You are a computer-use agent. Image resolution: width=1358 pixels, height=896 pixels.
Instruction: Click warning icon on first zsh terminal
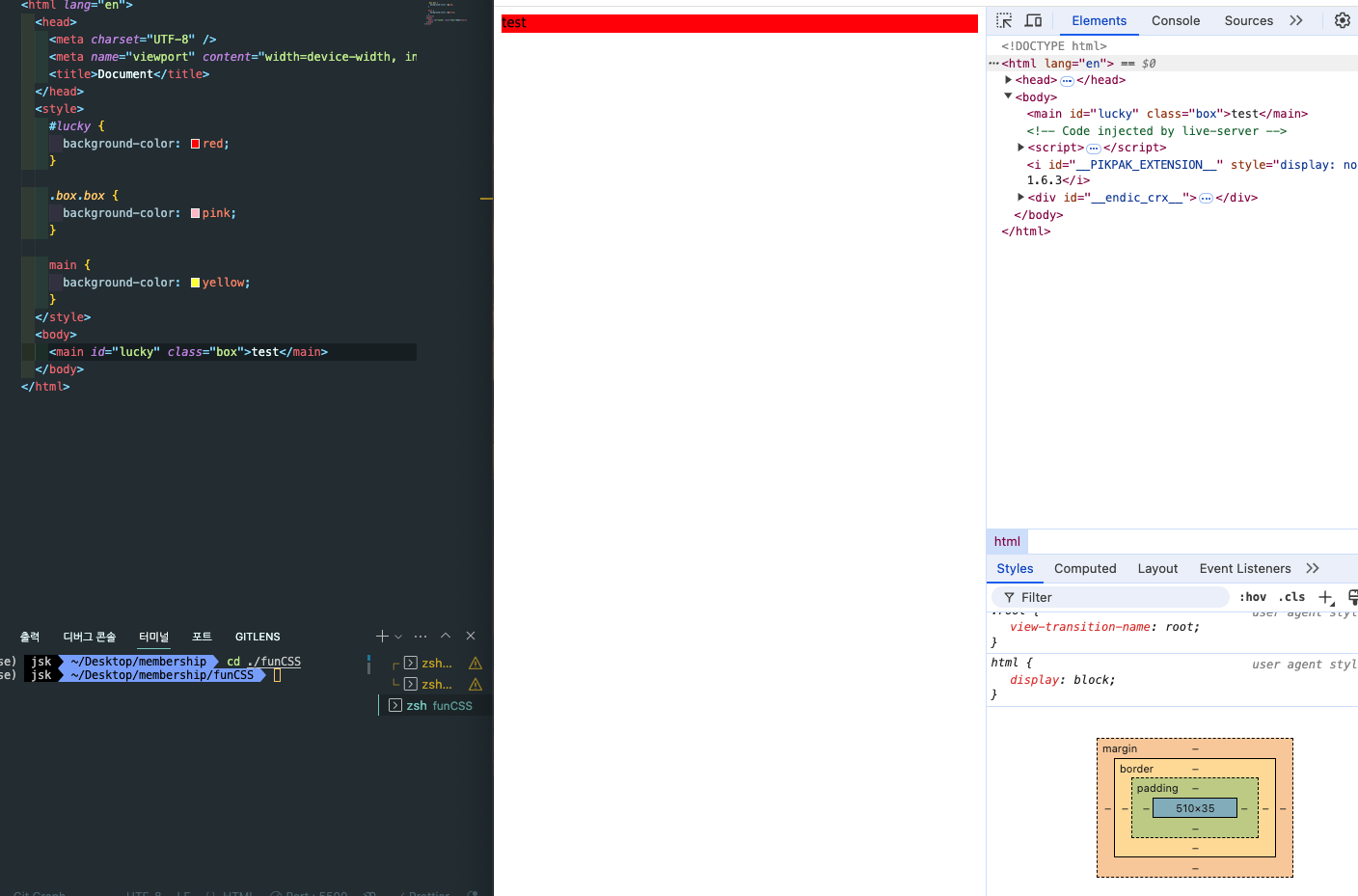pos(475,664)
